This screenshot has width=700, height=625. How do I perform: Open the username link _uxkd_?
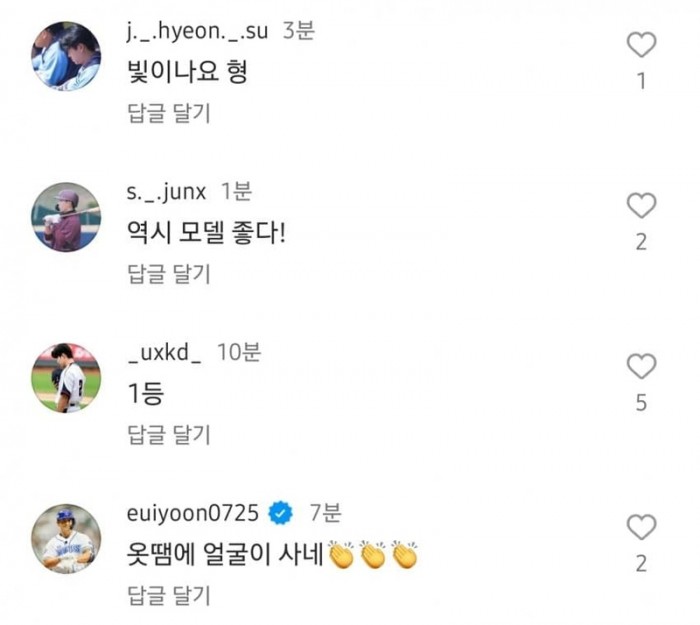point(167,352)
